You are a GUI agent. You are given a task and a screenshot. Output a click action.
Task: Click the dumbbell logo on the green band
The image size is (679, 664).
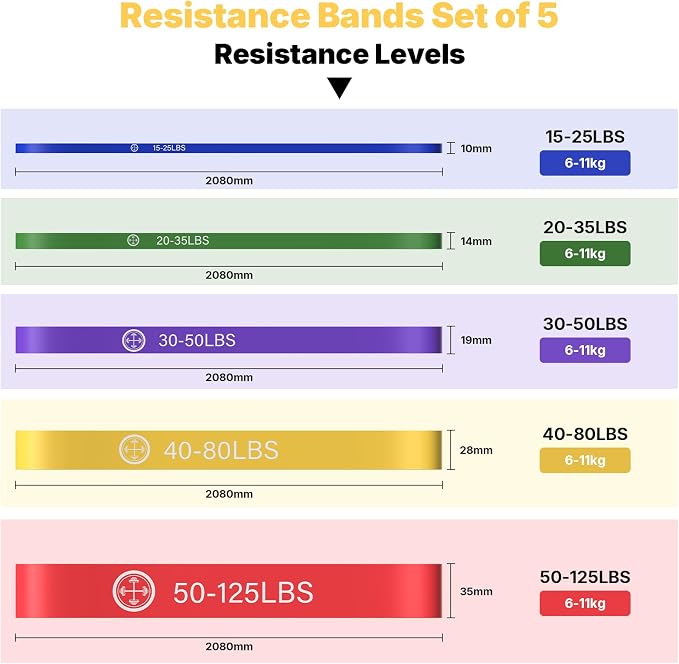tap(133, 240)
